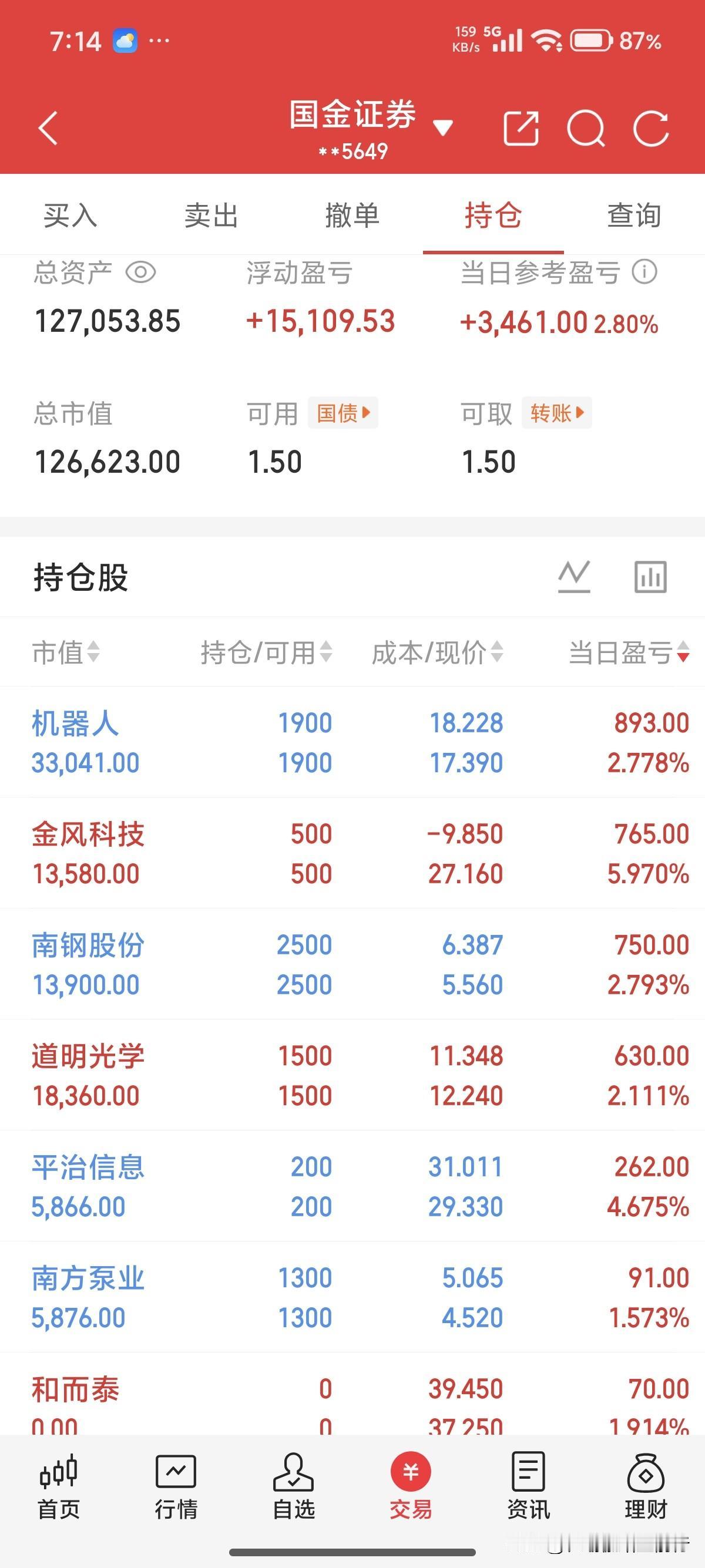Tap the info icon beside 当日参考盈亏
Screen dimensions: 705x1568
644,271
